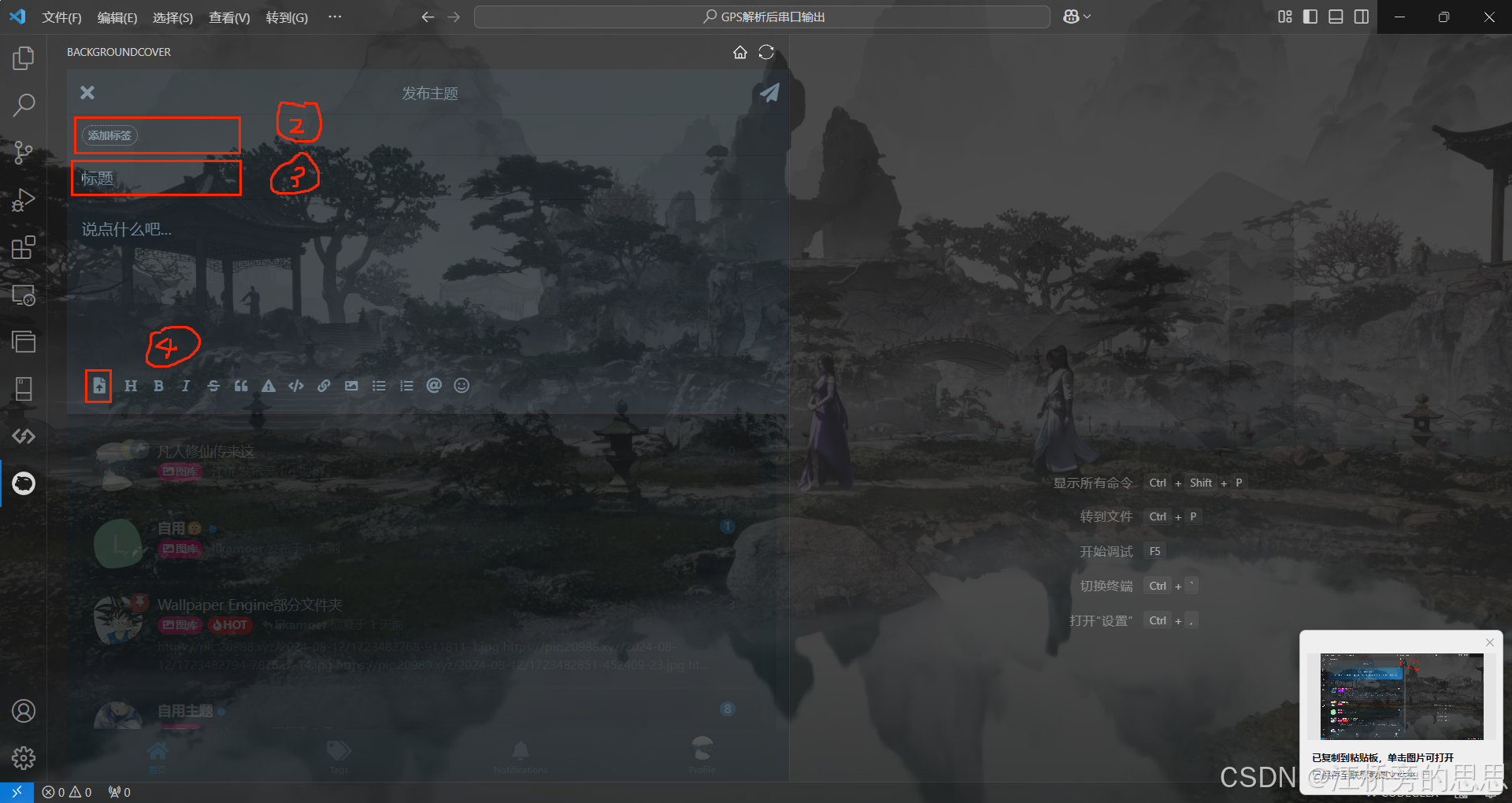Screen dimensions: 1512x803
Task: Insert a heading with the H icon
Action: (131, 386)
